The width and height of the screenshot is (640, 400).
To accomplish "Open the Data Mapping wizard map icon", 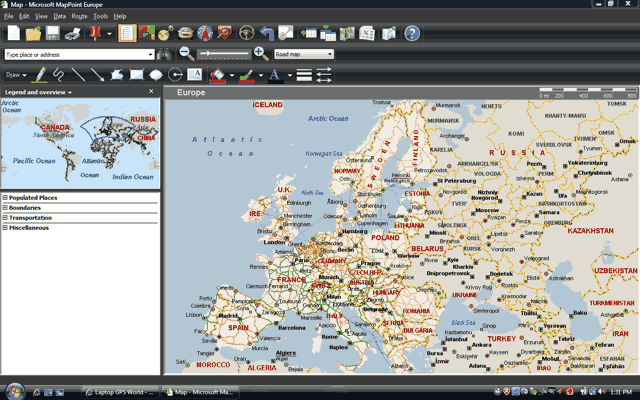I will tap(347, 33).
